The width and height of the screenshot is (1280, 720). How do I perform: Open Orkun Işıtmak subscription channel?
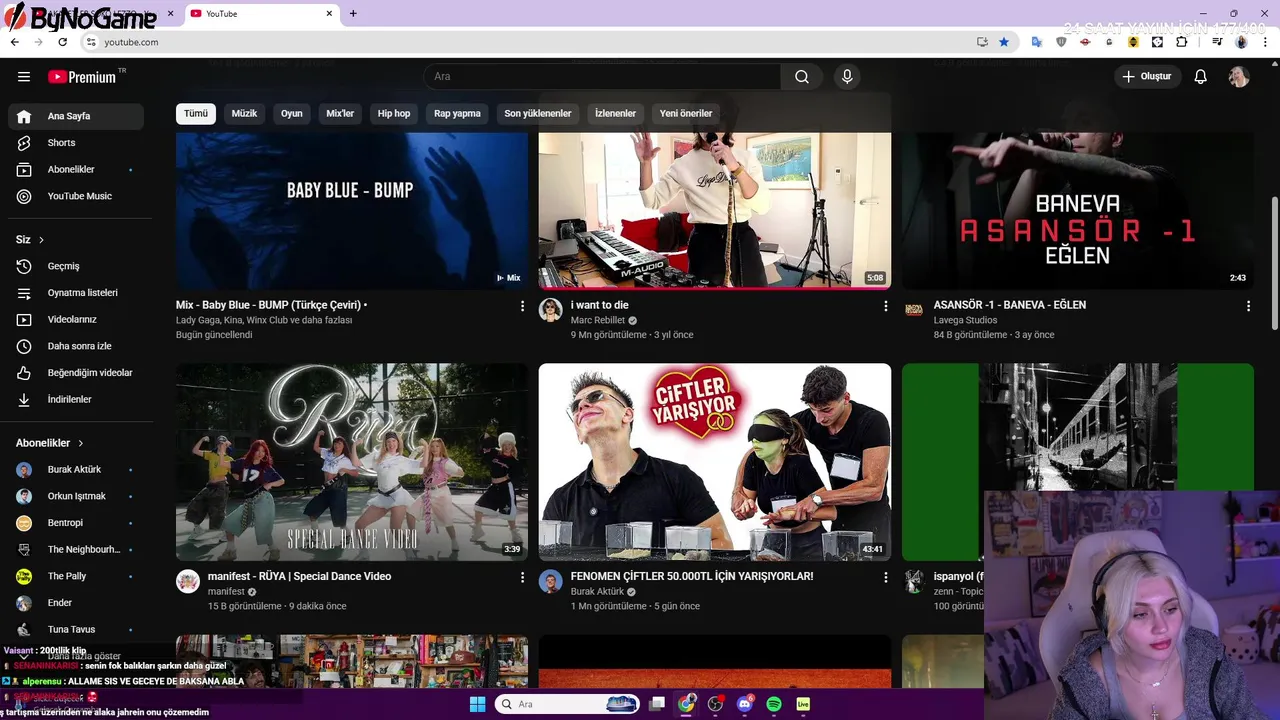[76, 496]
